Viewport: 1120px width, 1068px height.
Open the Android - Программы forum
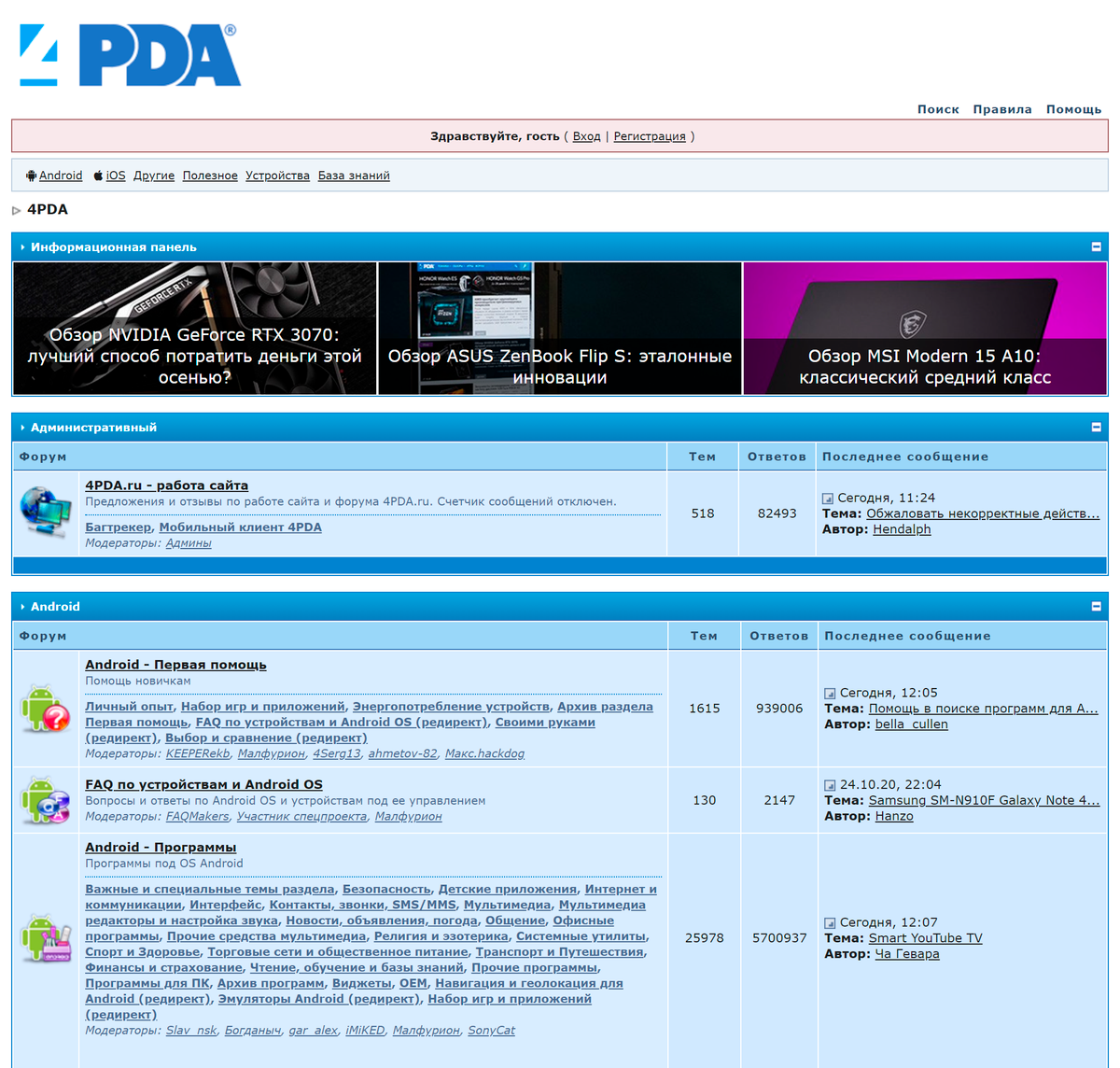point(161,847)
